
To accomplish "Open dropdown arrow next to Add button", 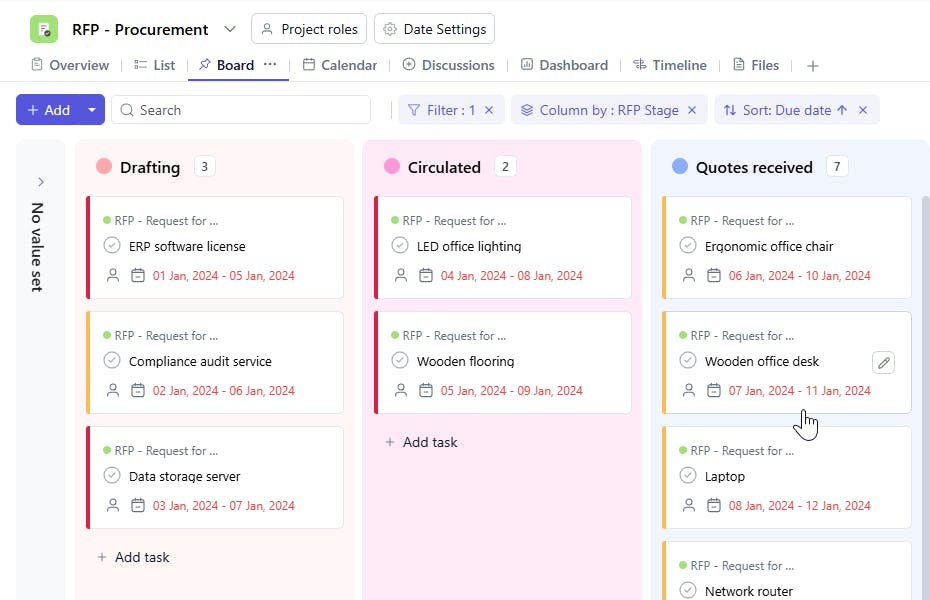I will click(x=91, y=110).
